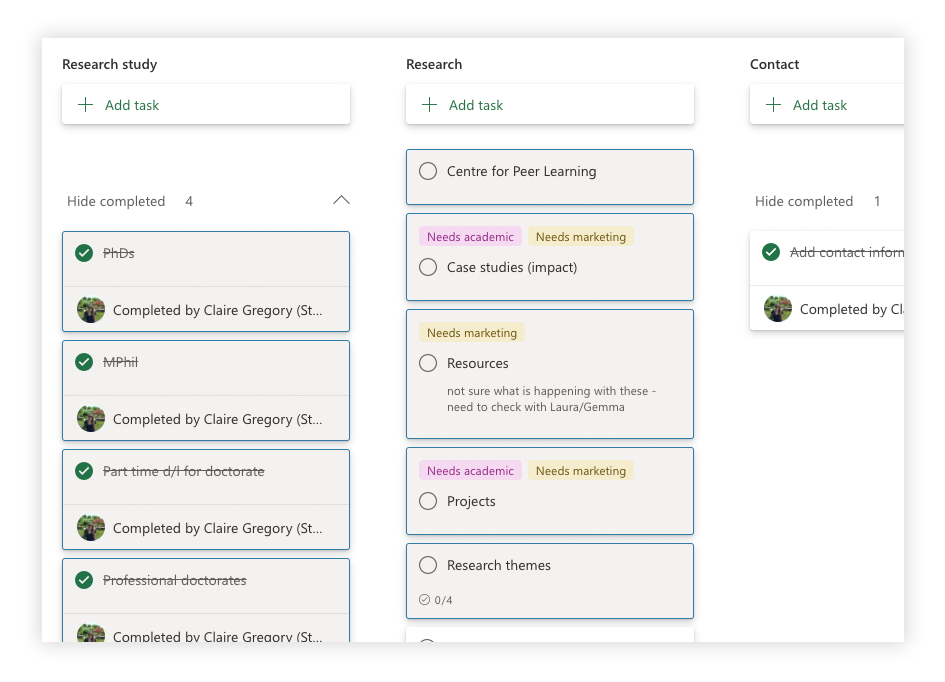Click the plus icon beside Add task in Contact column
This screenshot has height=682, width=945.
(x=774, y=104)
